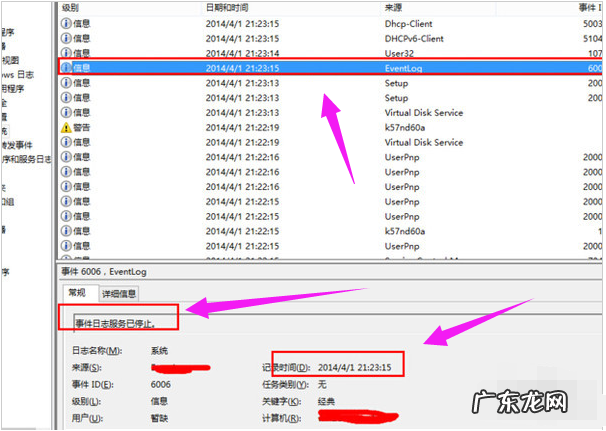Click the 关键字 value 经典
Viewport: 606px width, 431px height.
pos(326,401)
